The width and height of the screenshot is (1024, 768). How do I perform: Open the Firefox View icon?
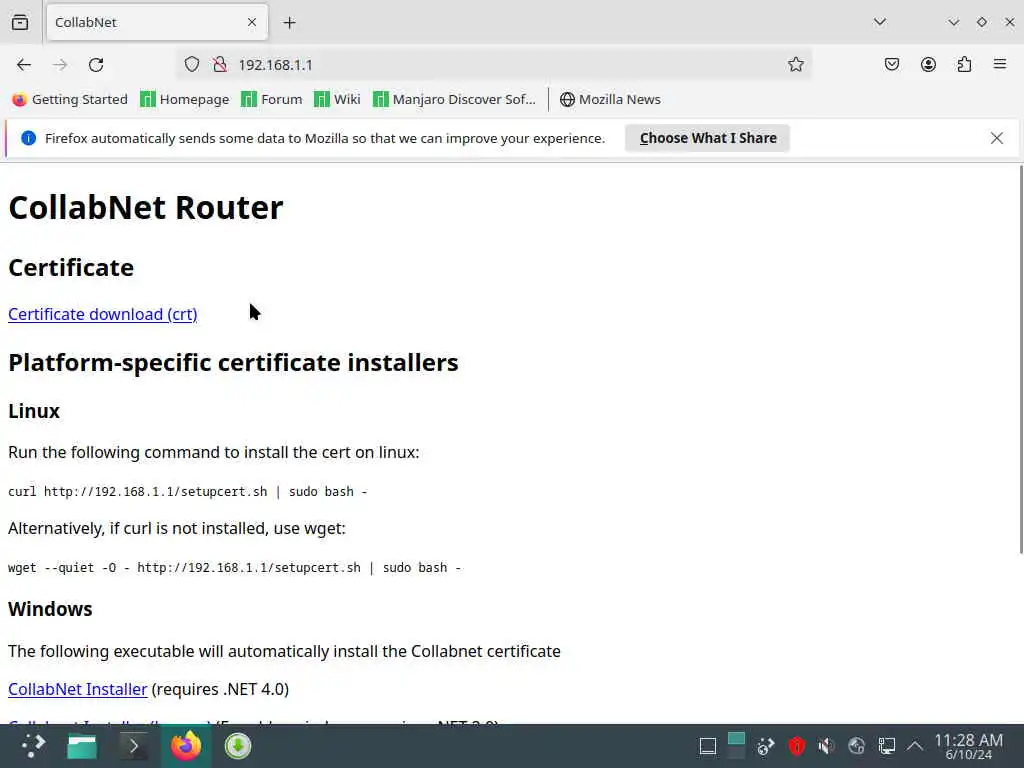coord(20,22)
